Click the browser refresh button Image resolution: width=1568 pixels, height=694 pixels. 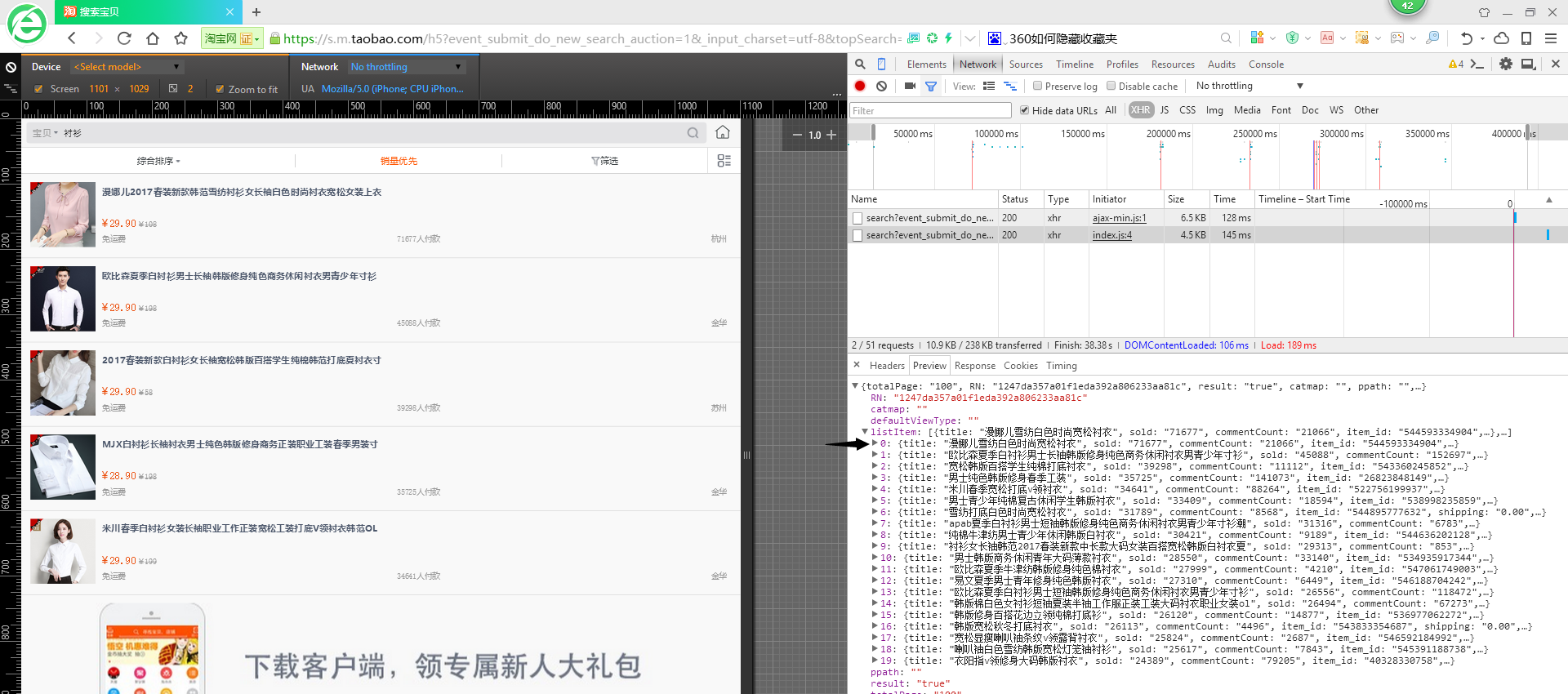[124, 38]
